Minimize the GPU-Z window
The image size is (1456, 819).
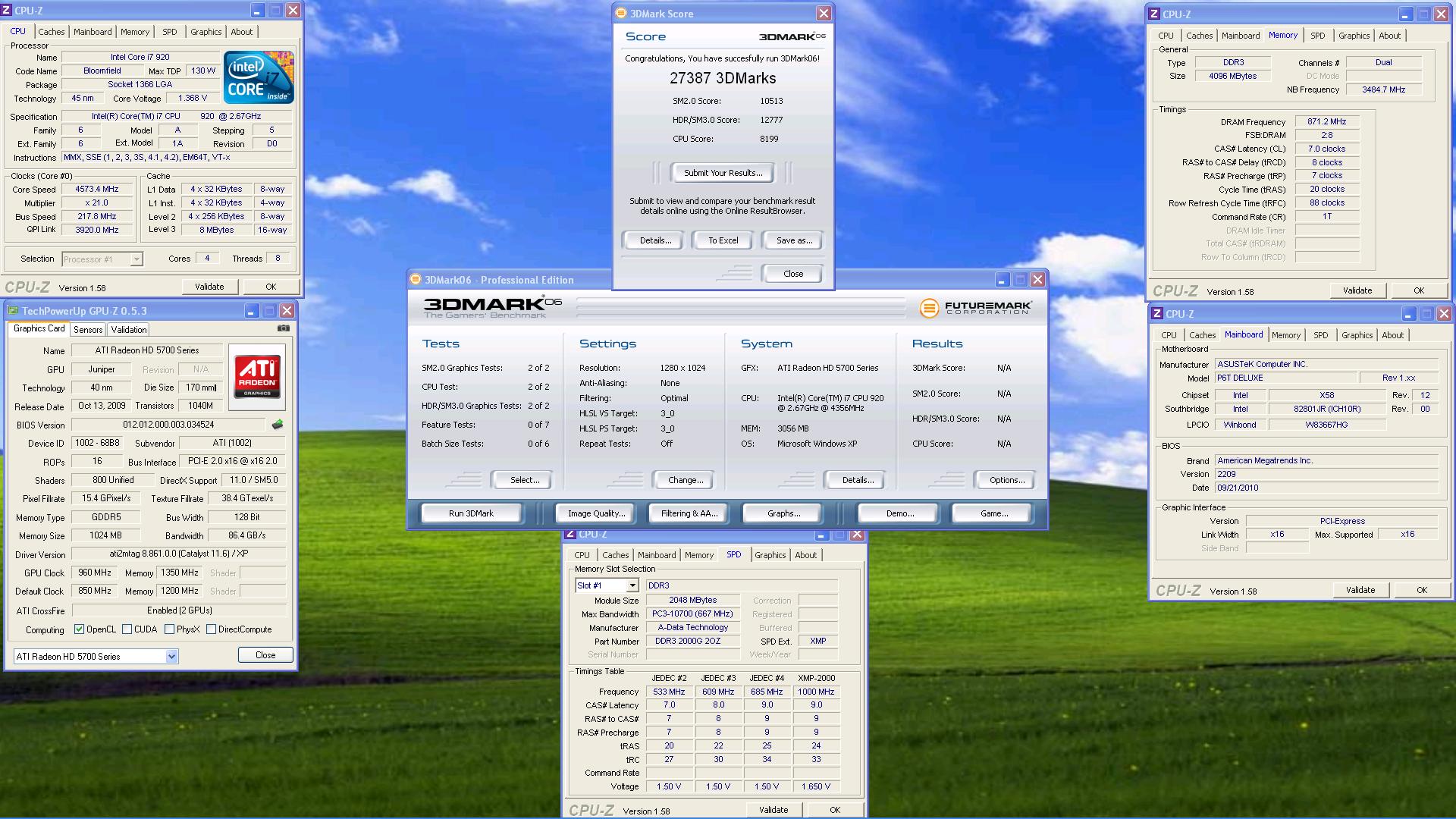(251, 311)
